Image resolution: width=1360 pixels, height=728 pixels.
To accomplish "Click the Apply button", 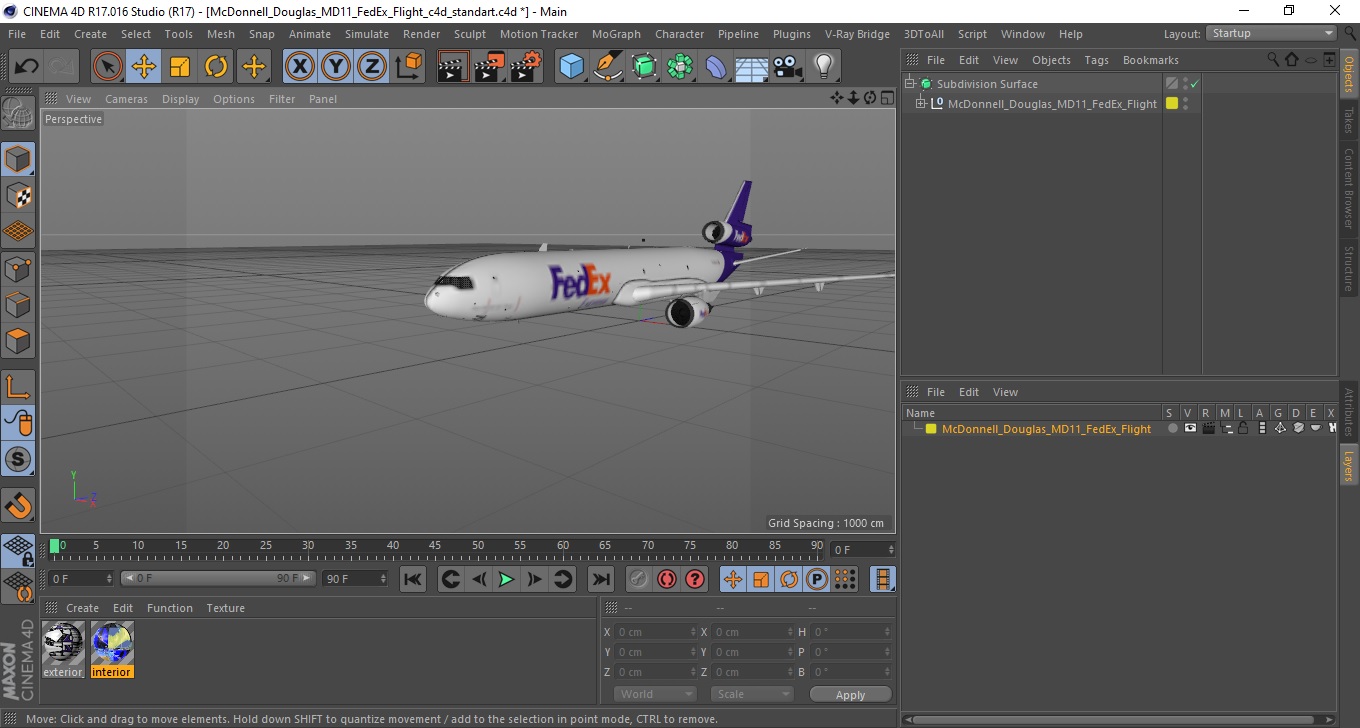I will point(850,694).
